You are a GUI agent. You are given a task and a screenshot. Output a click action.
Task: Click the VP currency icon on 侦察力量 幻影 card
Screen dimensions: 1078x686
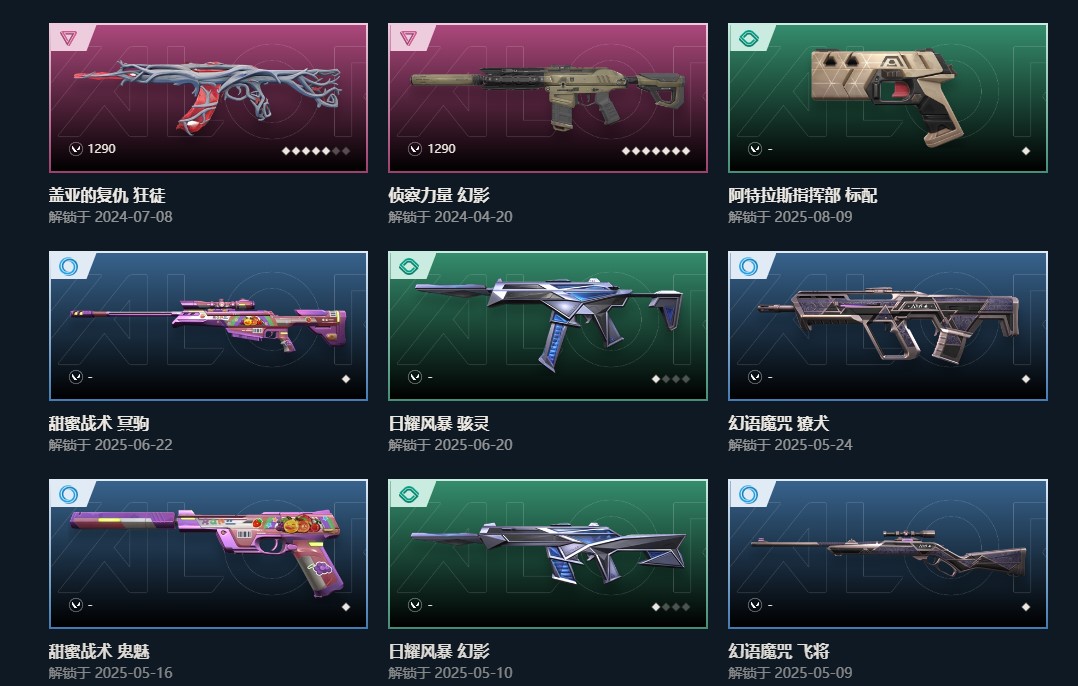(x=415, y=148)
